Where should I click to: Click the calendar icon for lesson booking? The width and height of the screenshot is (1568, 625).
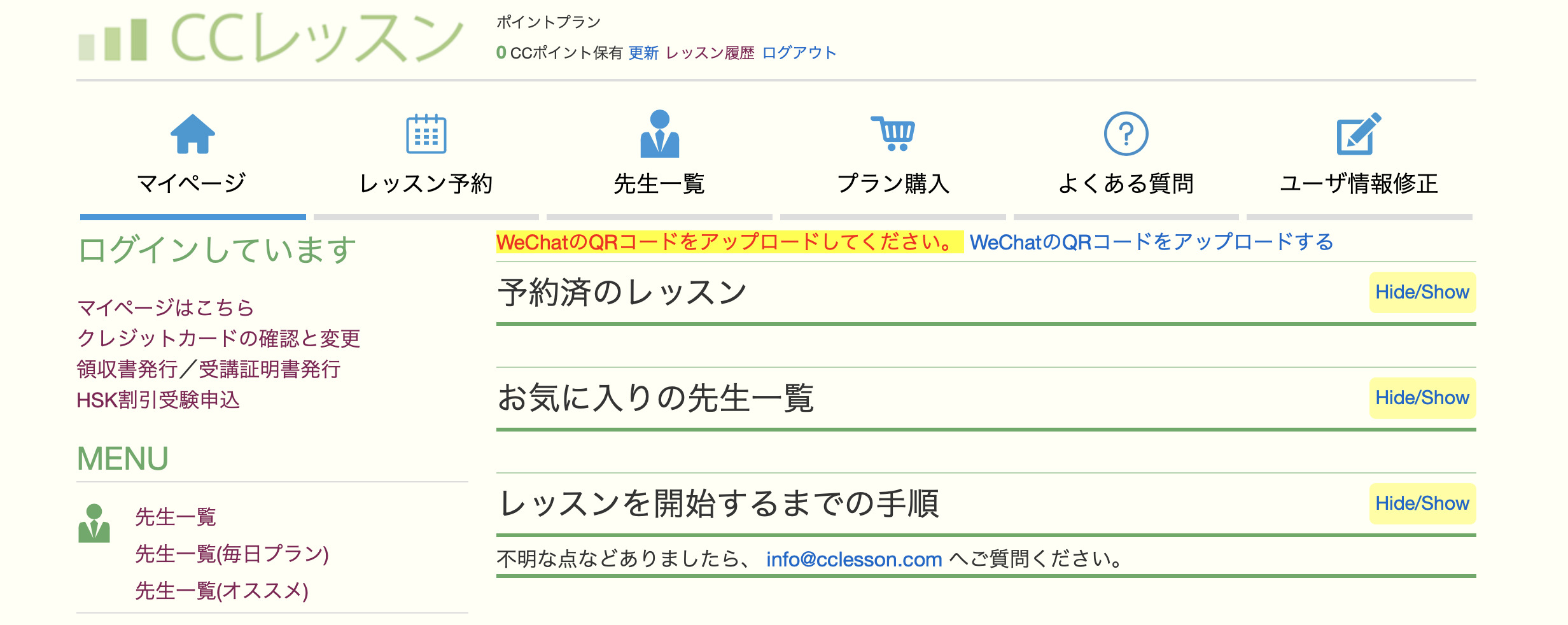pos(426,134)
